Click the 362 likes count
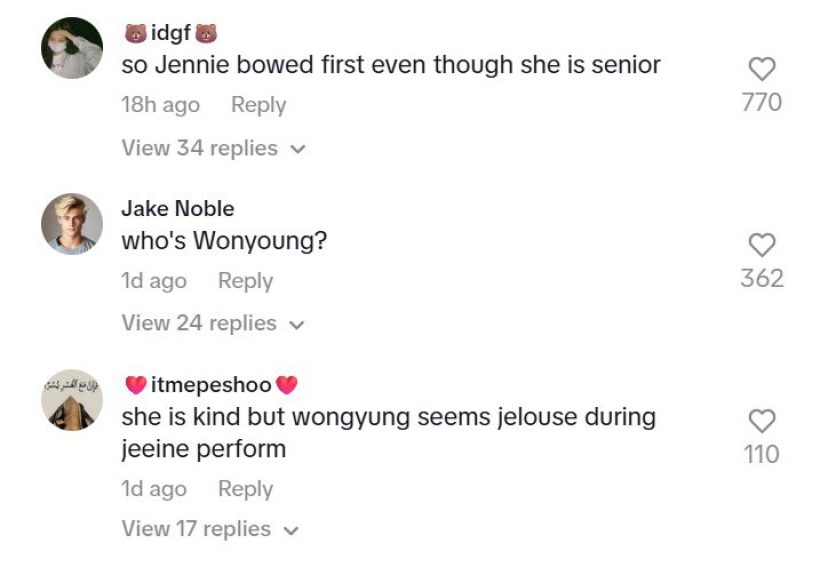 (x=762, y=278)
